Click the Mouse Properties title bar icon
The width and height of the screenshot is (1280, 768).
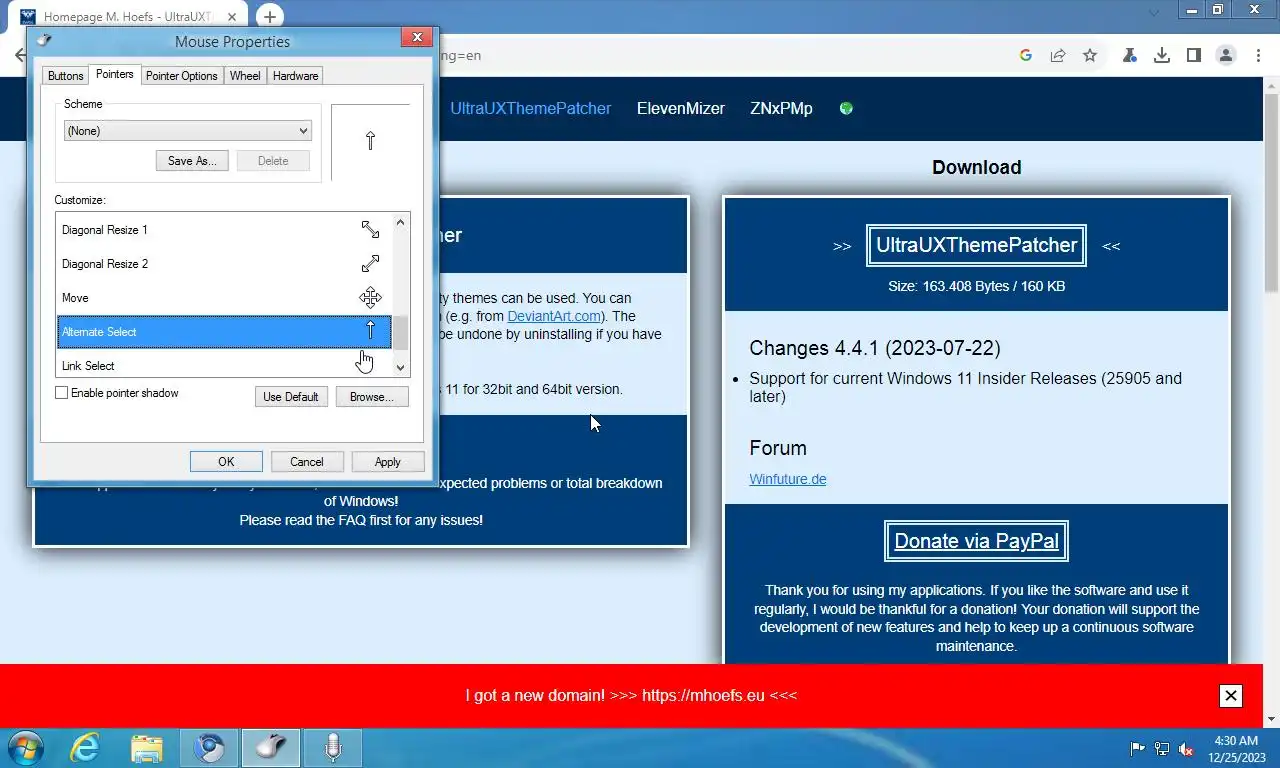[x=43, y=41]
